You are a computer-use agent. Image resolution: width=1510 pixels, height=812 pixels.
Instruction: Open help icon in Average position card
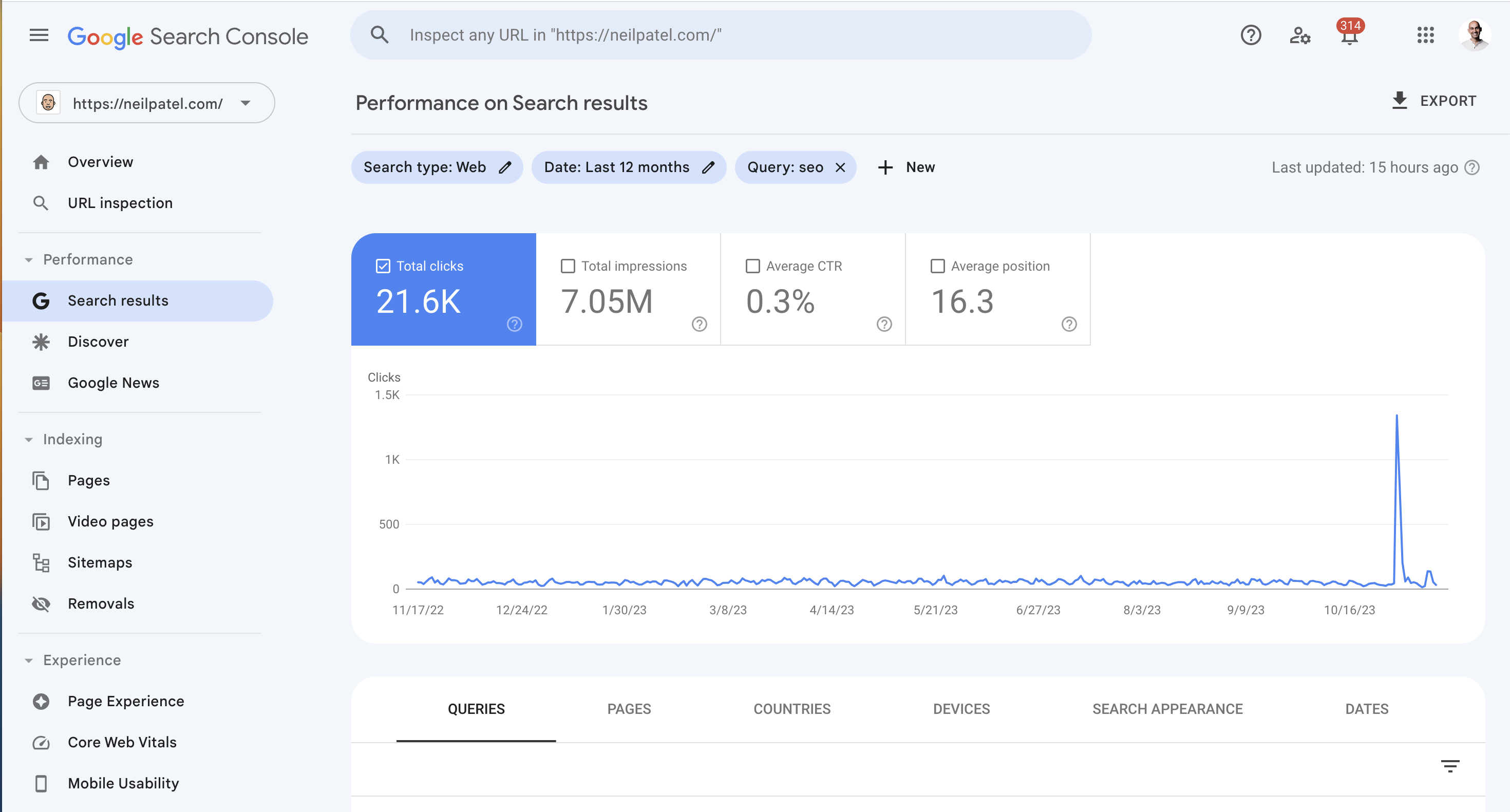[1069, 324]
